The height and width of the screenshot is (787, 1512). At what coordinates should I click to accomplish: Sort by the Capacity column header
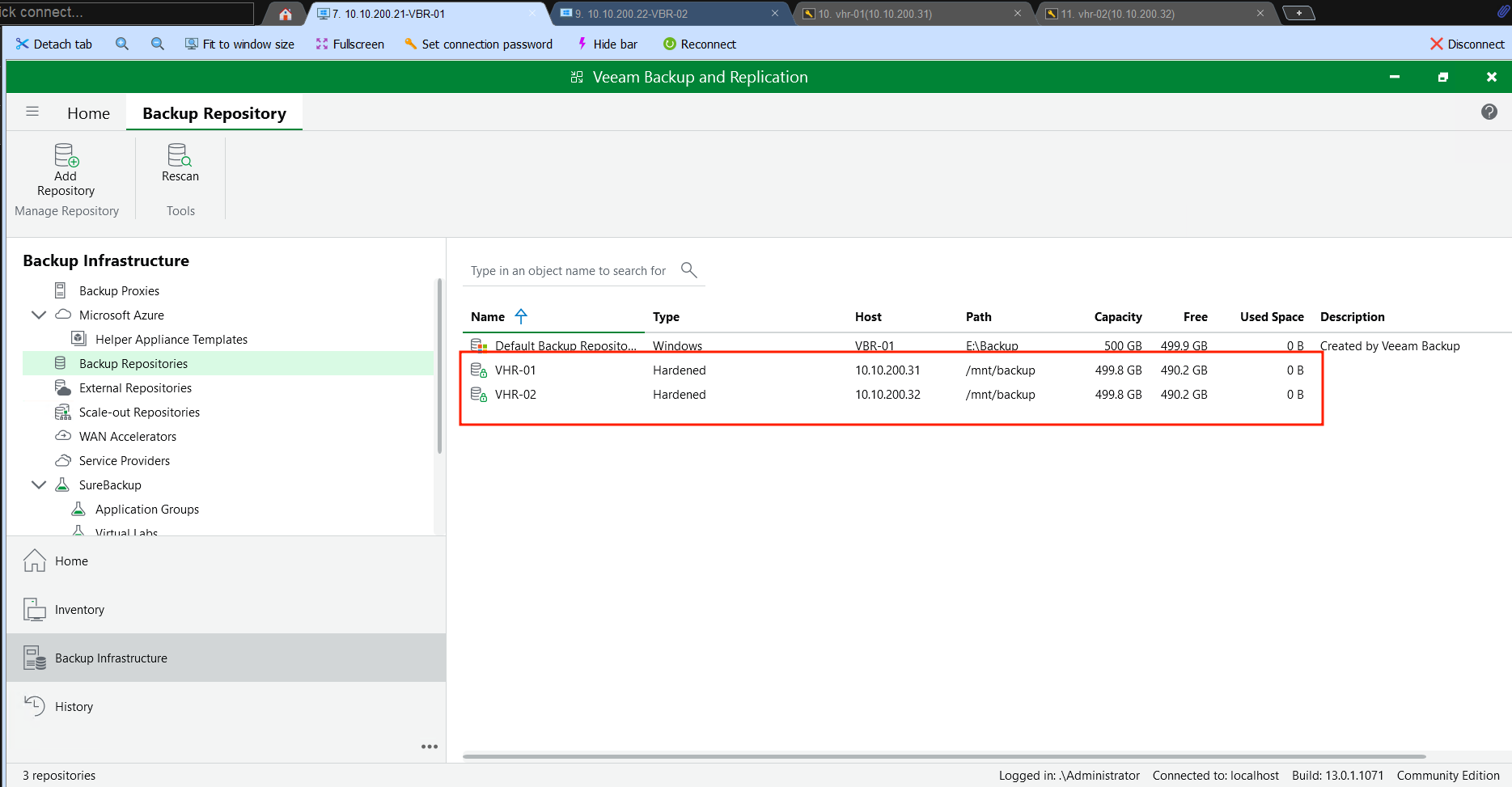[x=1118, y=317]
